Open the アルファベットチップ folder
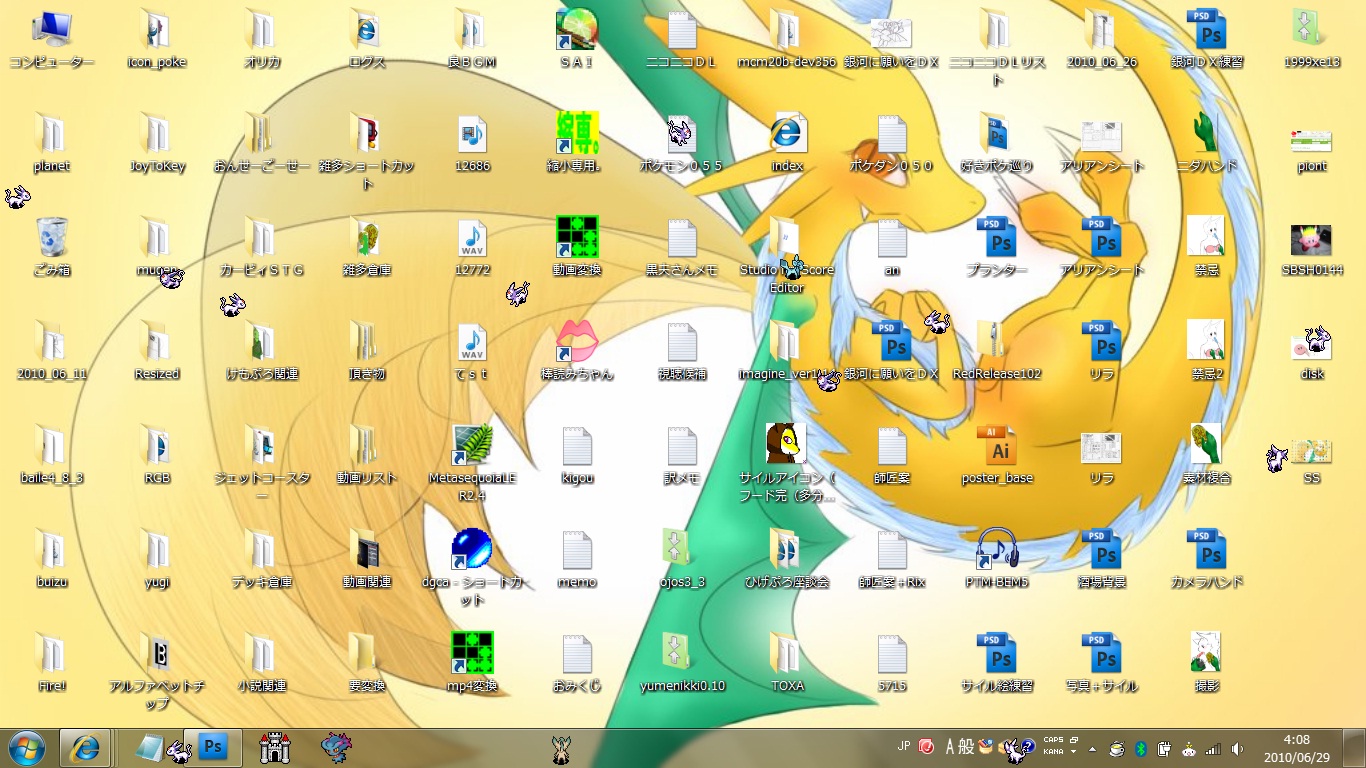 [157, 672]
